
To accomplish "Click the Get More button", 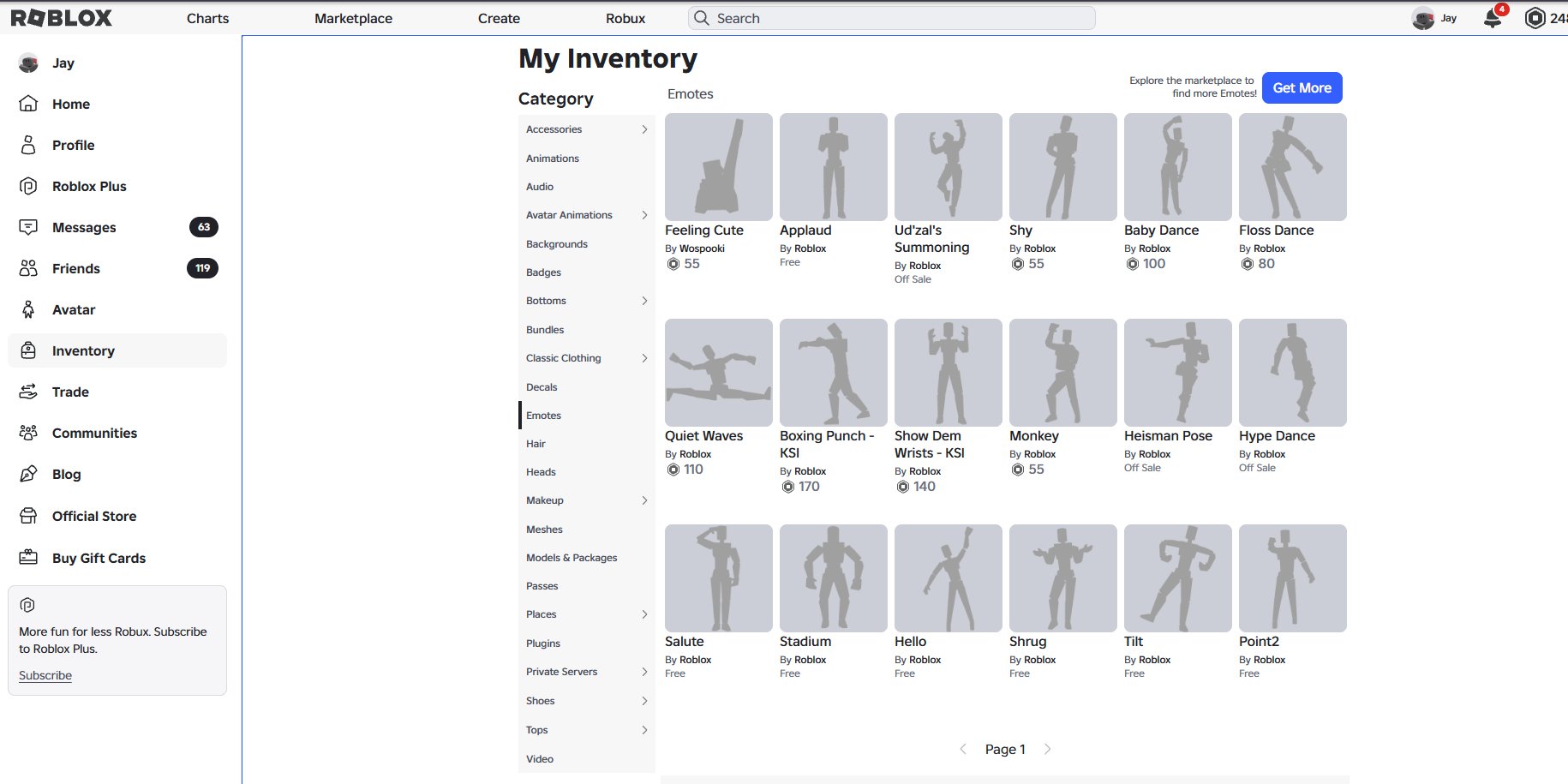I will coord(1302,87).
